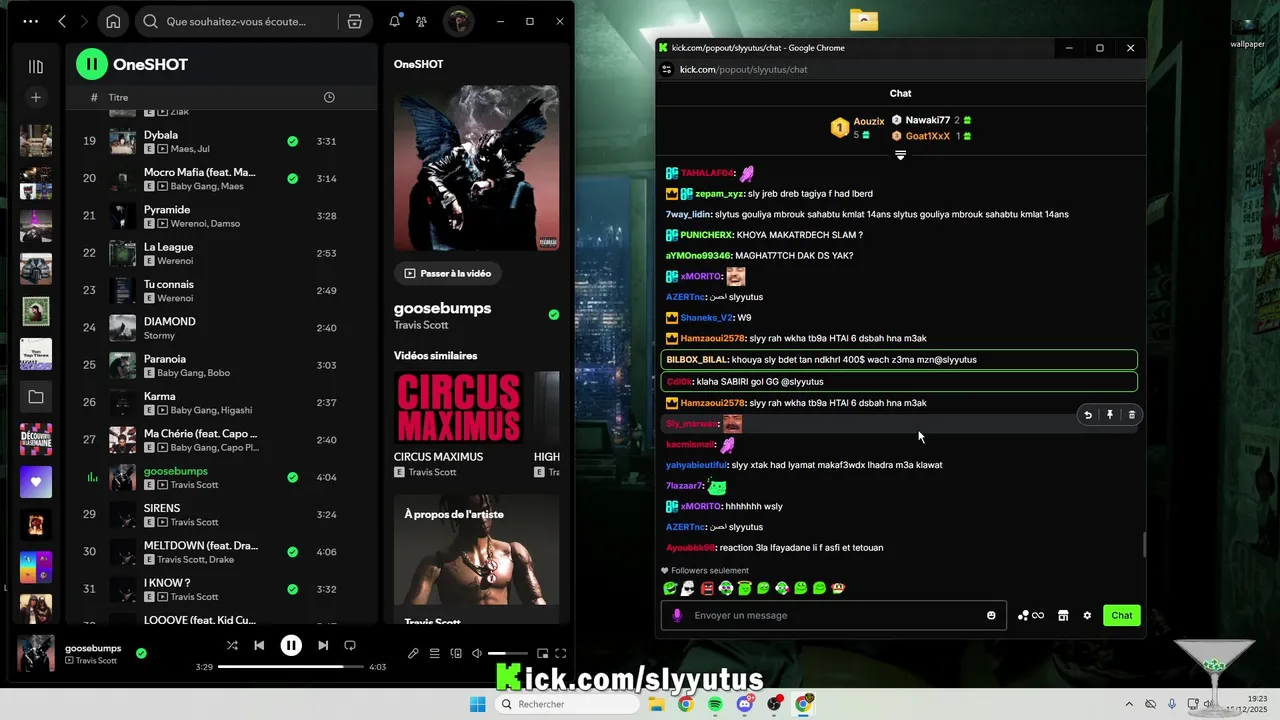
Task: Click Spotify search field Que souhaitez-vous écouter
Action: pyautogui.click(x=238, y=21)
